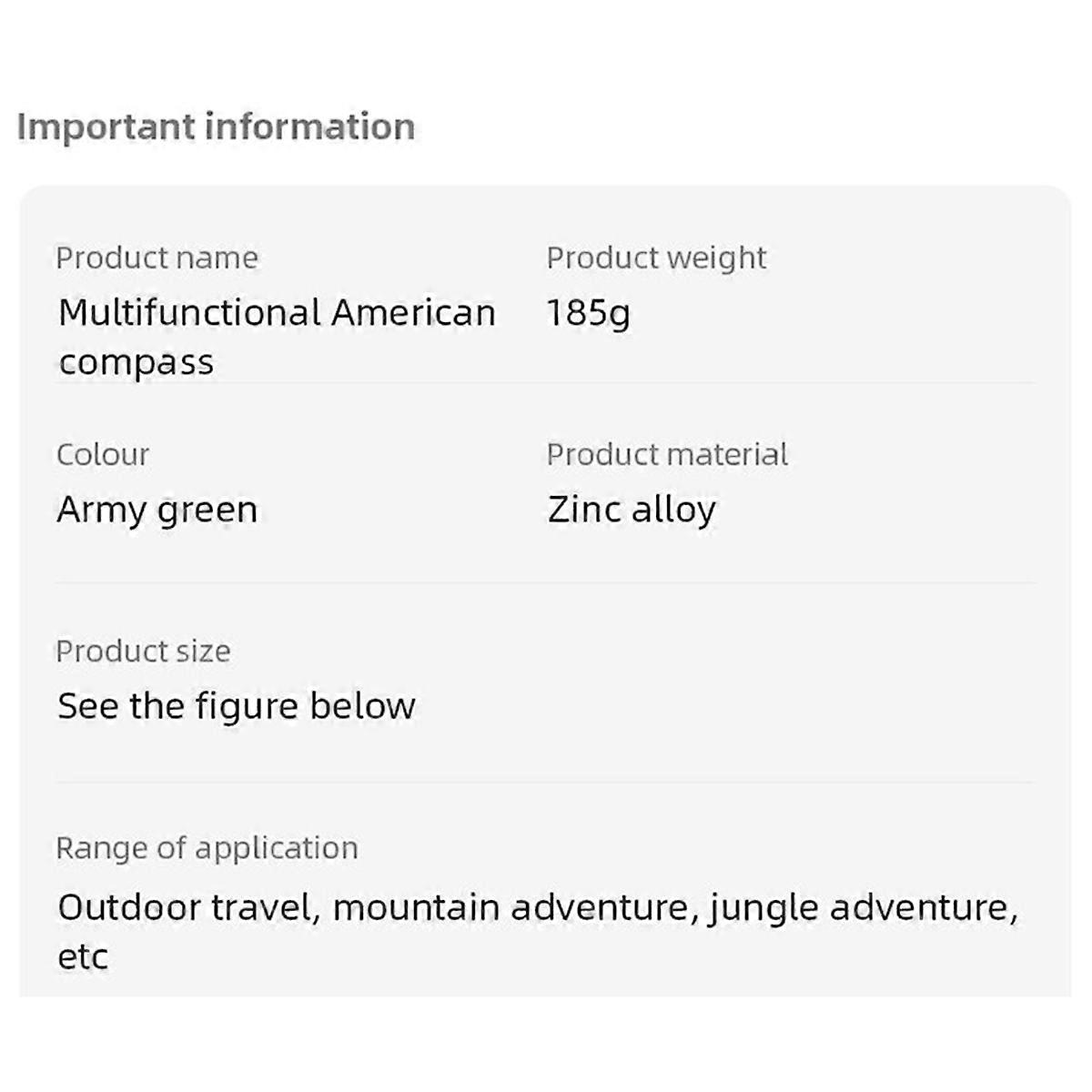Click the "Army green" colour value
This screenshot has width=1092, height=1092.
[157, 510]
